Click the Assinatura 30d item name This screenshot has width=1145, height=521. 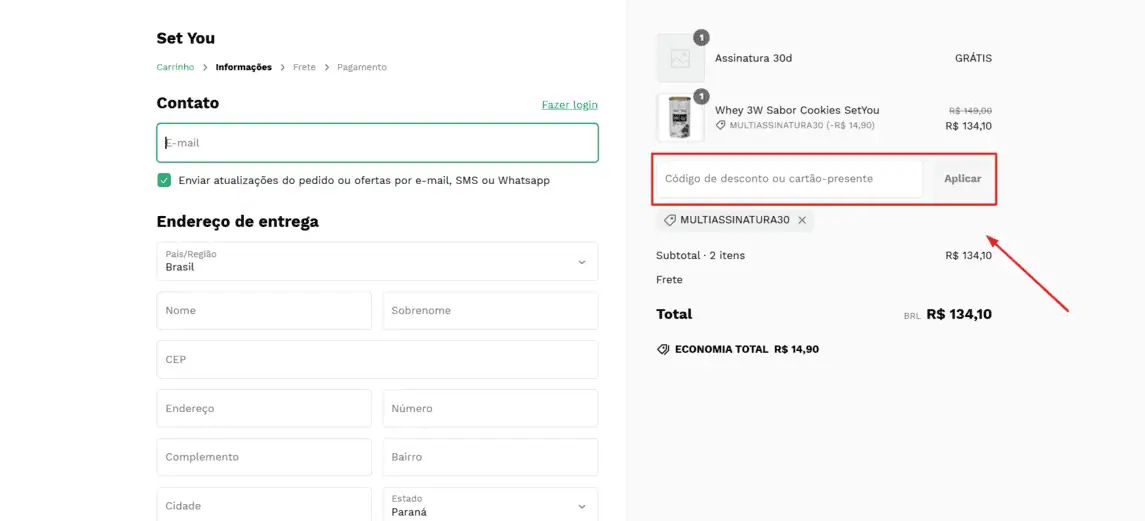pos(754,58)
